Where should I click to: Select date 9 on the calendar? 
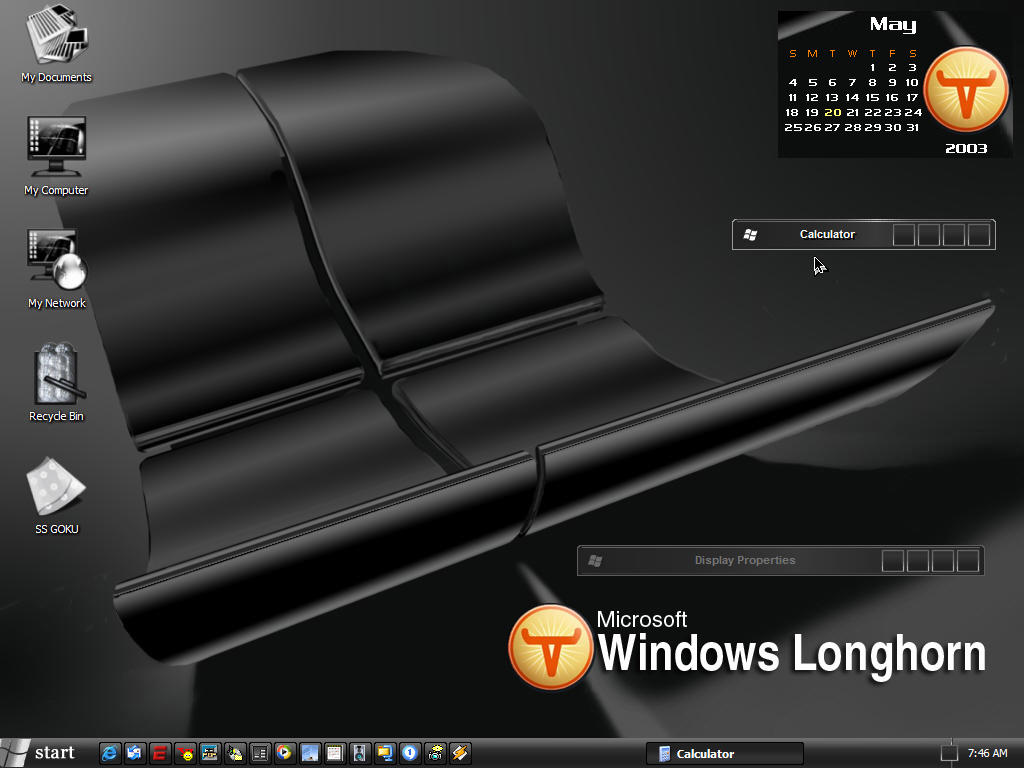click(892, 82)
